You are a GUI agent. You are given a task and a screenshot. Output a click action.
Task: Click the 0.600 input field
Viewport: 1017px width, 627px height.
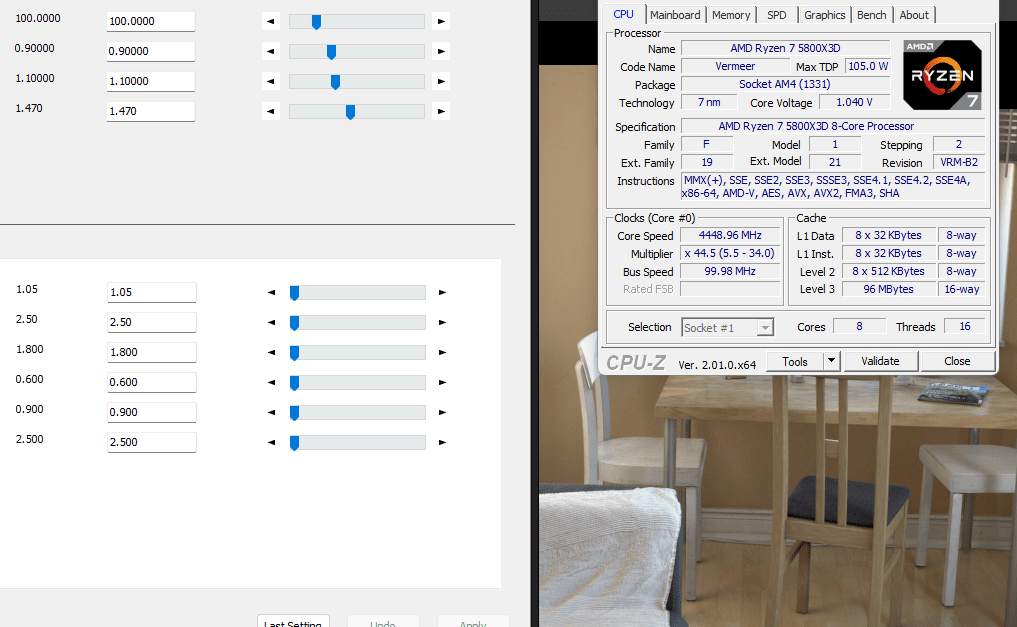[151, 382]
